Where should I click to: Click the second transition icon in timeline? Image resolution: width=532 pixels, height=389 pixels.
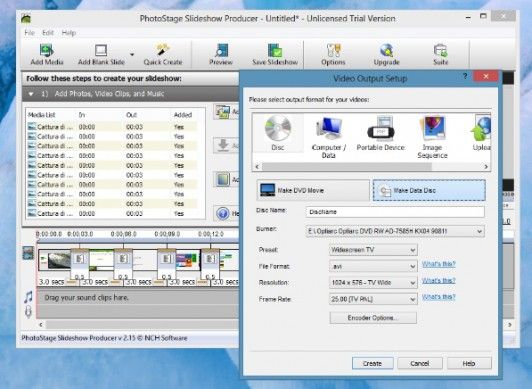123,259
